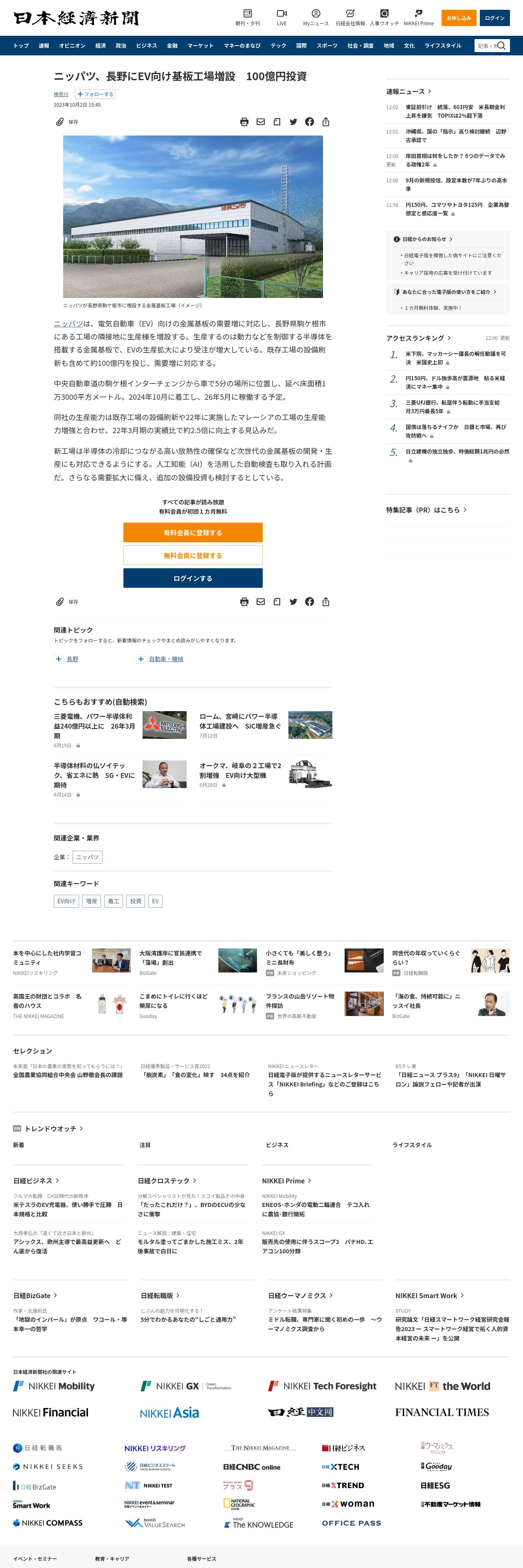Select the マーケット menu item
This screenshot has height=1568, width=523.
tap(200, 46)
